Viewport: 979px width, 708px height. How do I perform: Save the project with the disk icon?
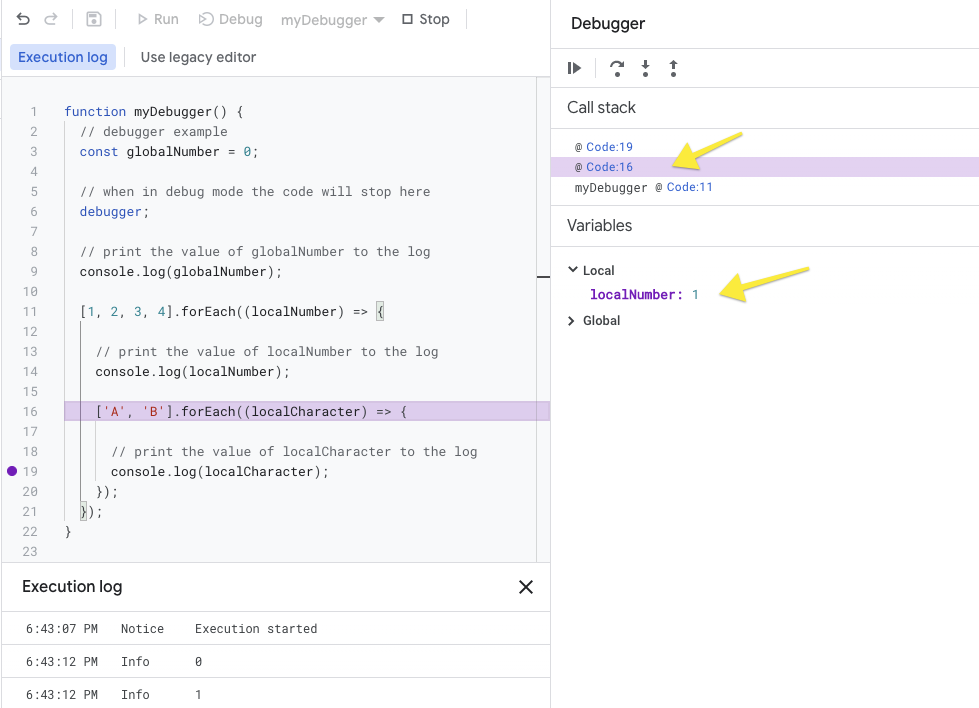[94, 19]
